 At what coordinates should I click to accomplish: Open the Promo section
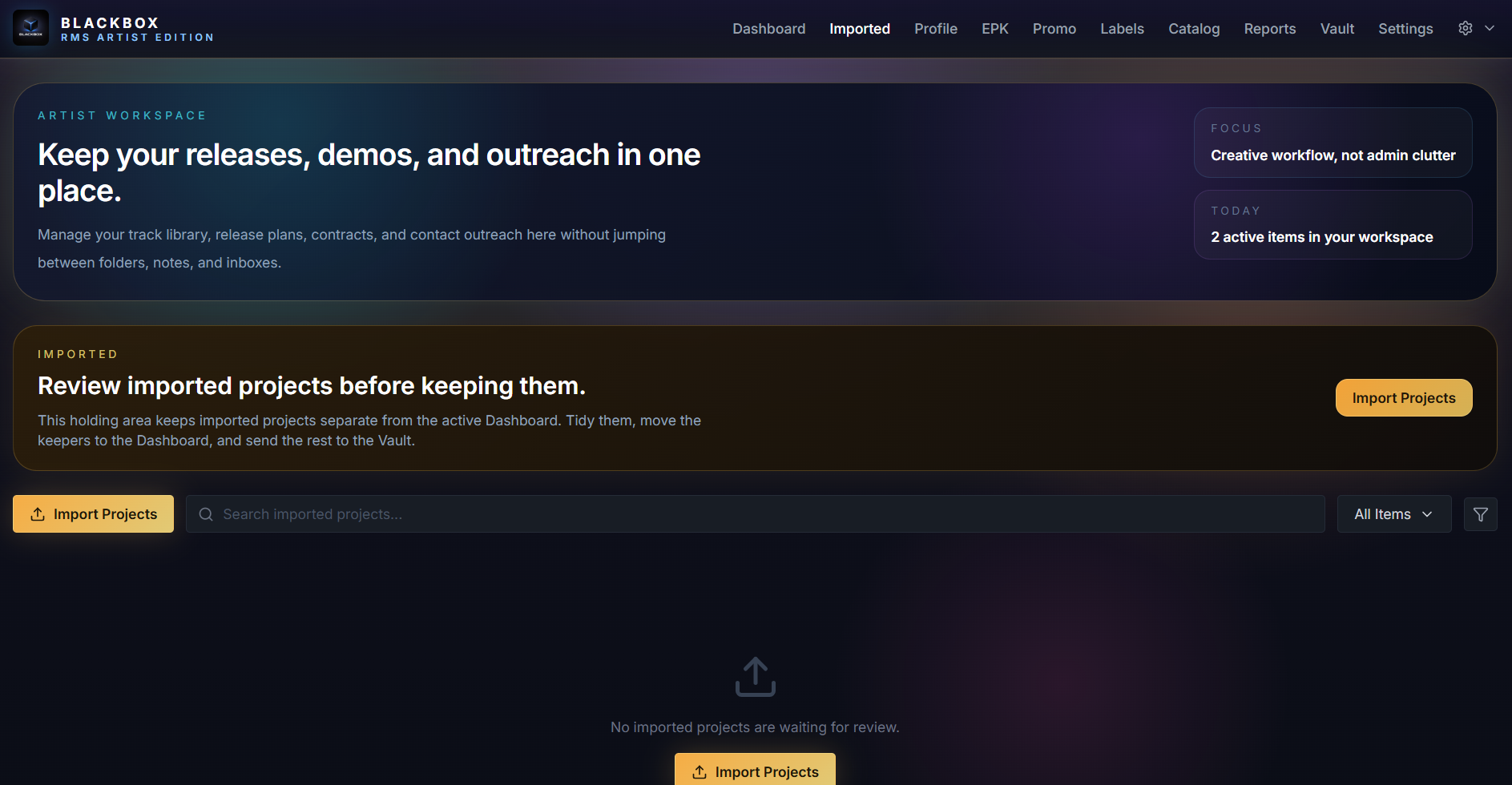click(1054, 28)
